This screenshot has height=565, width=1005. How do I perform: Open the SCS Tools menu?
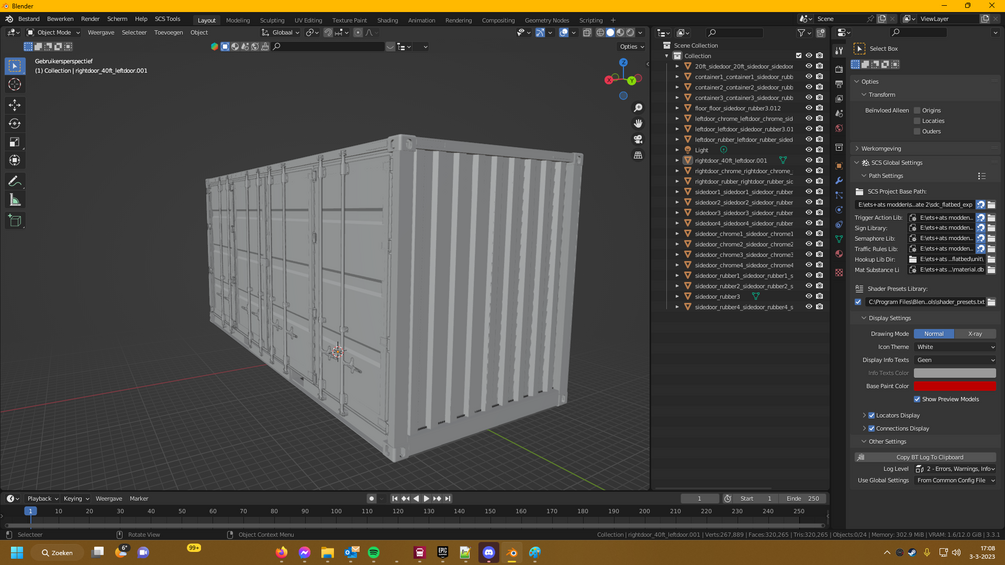pyautogui.click(x=167, y=19)
